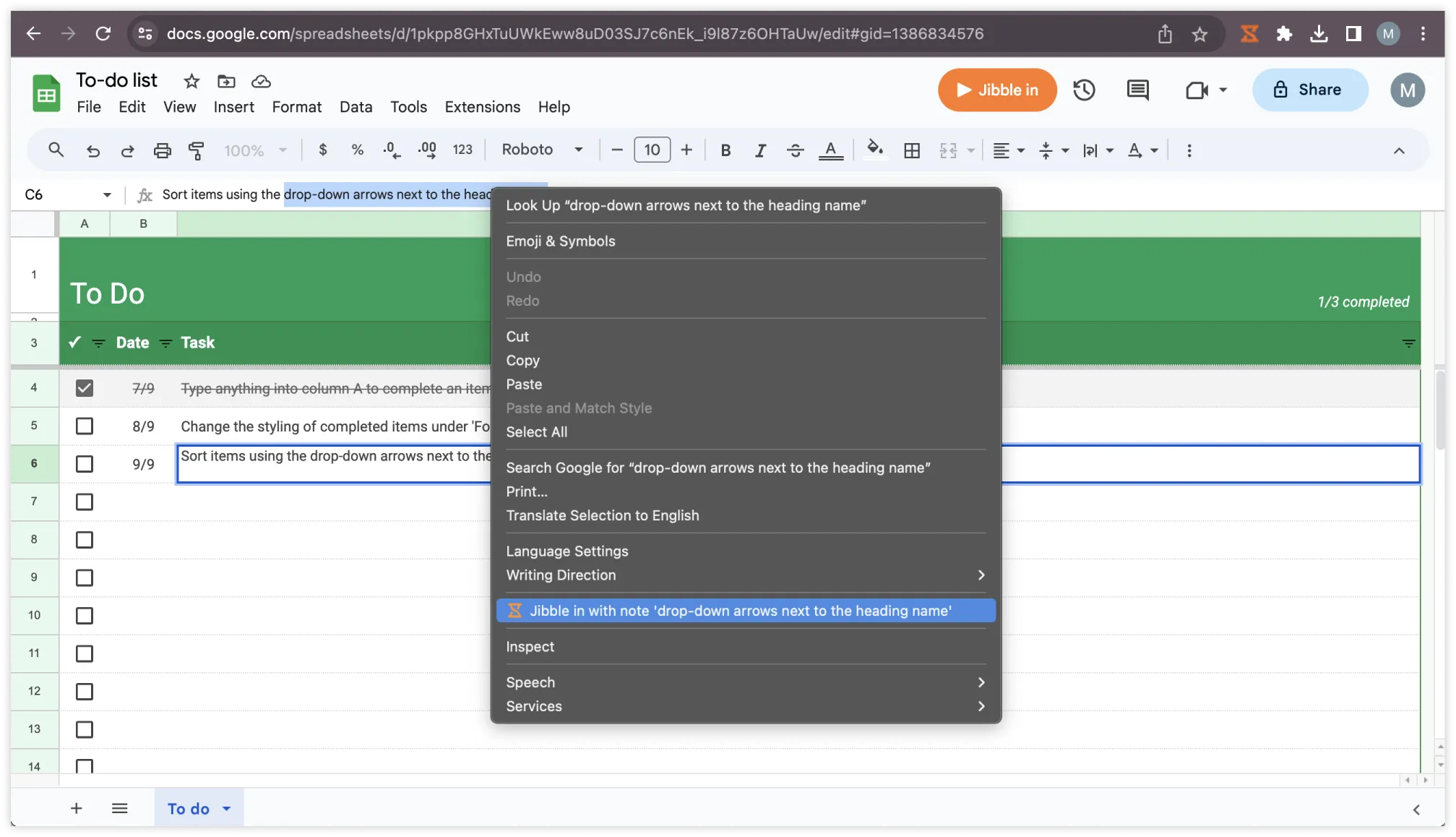Click the Share button
The image size is (1456, 837).
[1309, 90]
